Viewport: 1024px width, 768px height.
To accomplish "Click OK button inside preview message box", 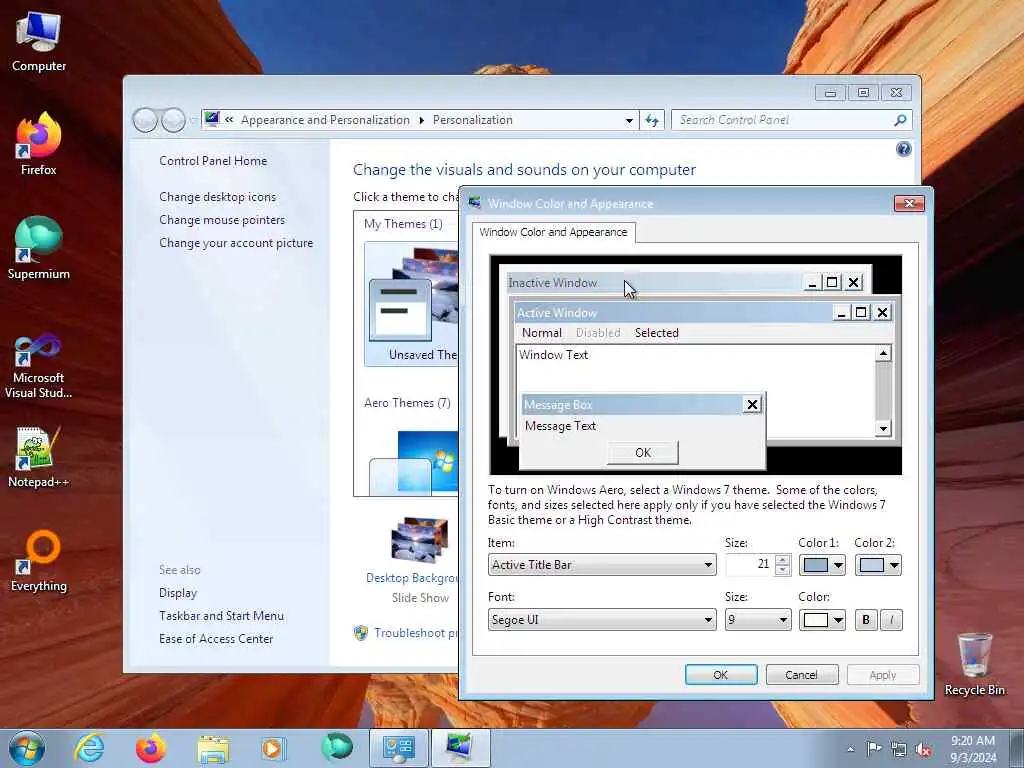I will coord(643,453).
